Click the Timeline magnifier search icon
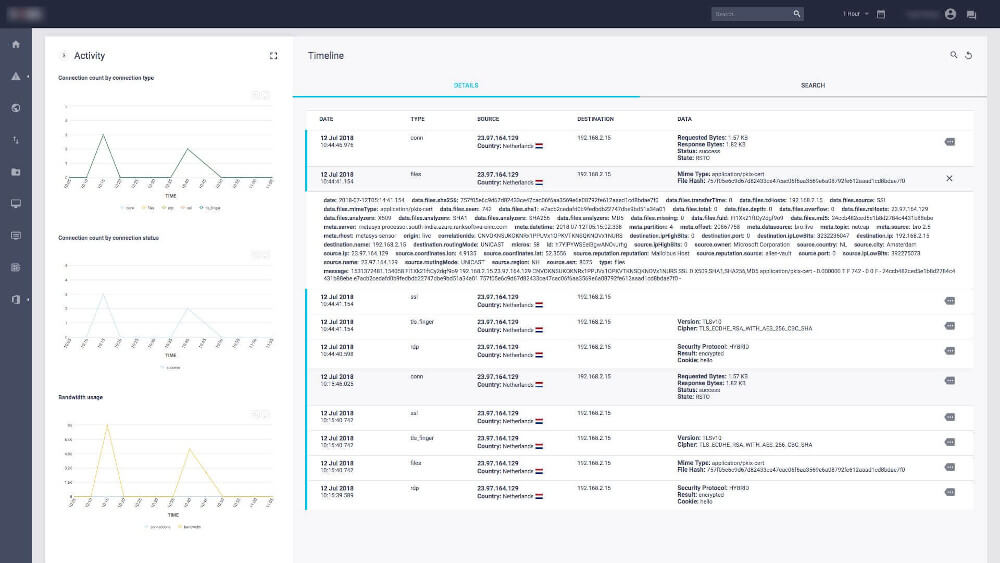Image resolution: width=1000 pixels, height=563 pixels. click(x=953, y=56)
